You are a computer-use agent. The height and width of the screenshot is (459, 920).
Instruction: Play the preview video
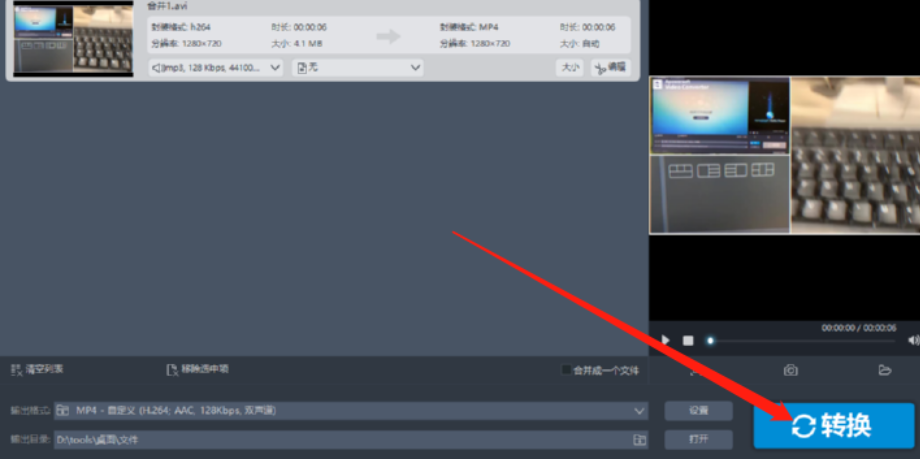665,340
